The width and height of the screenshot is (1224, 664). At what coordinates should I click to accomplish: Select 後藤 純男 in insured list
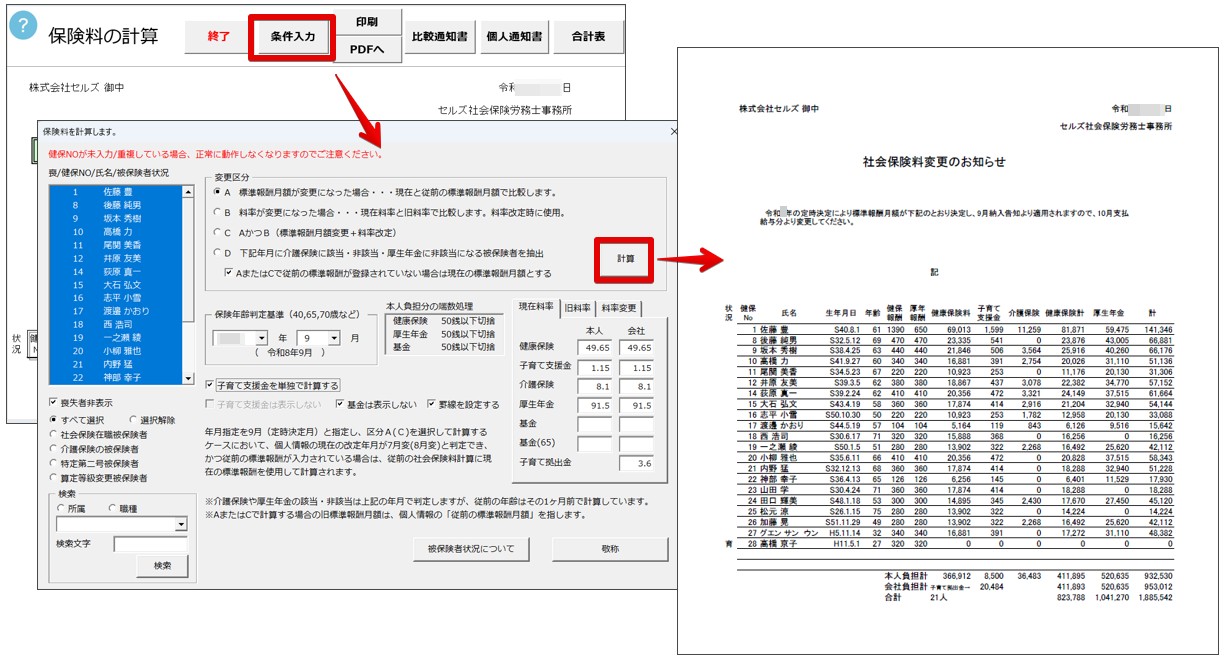tap(116, 204)
